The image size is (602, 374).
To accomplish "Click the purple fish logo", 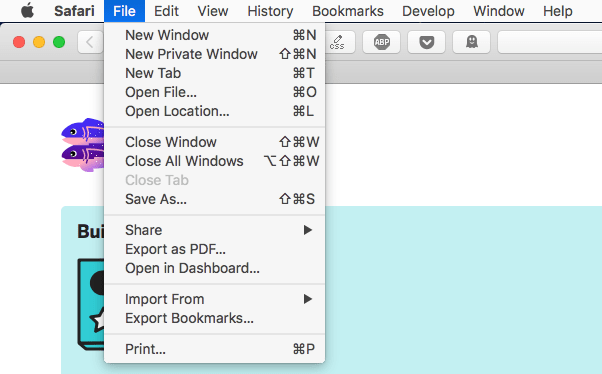I will click(x=83, y=145).
